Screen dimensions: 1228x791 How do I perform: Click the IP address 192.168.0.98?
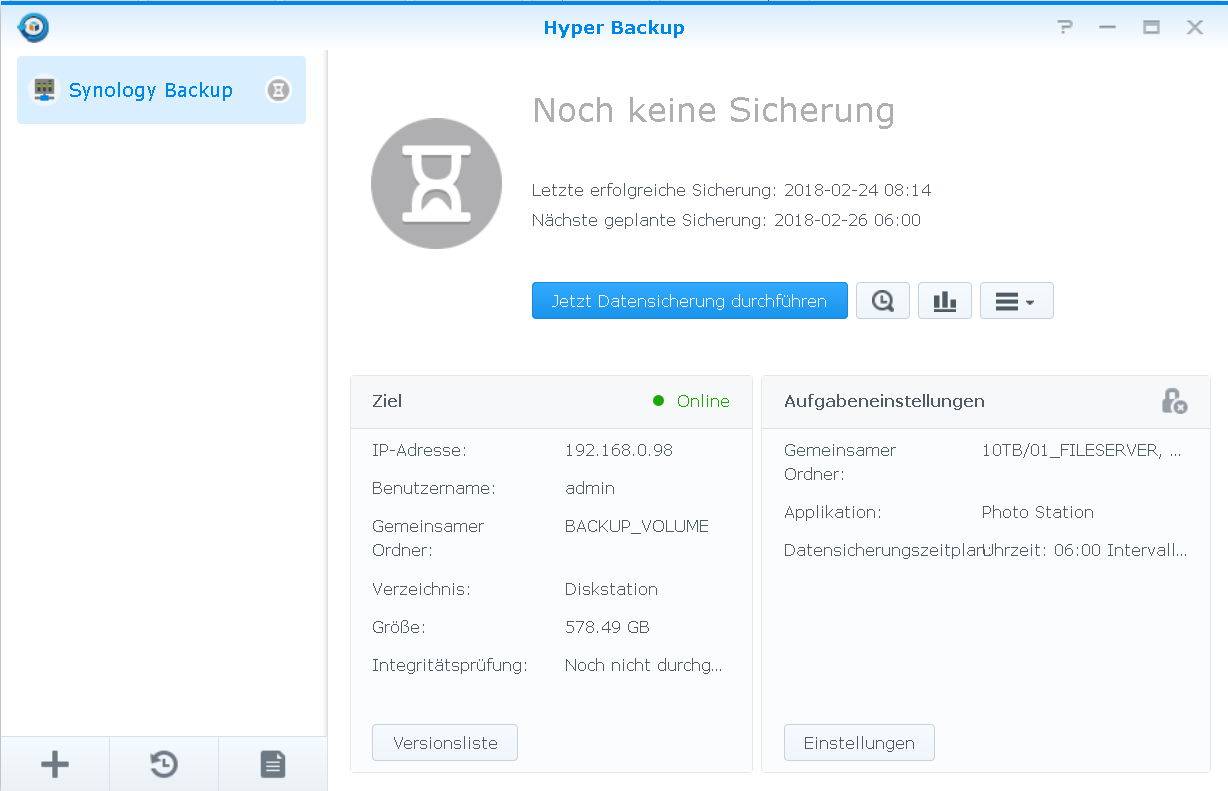[x=619, y=450]
